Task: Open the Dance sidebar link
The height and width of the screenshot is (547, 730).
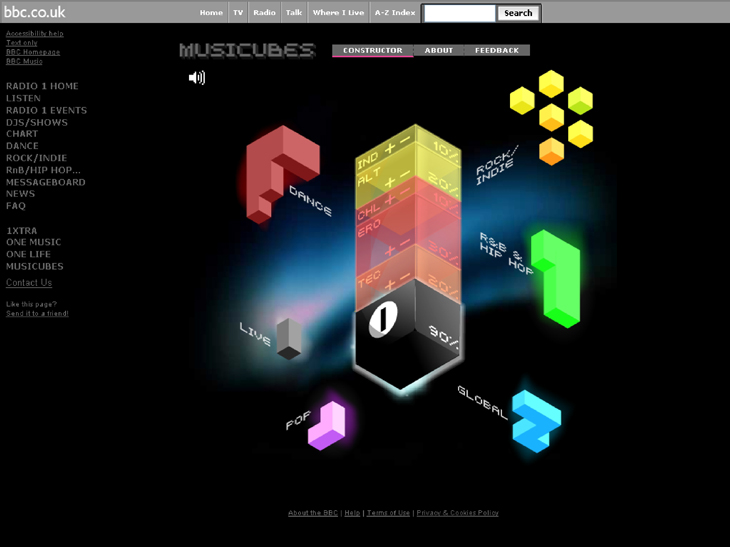Action: [x=22, y=146]
